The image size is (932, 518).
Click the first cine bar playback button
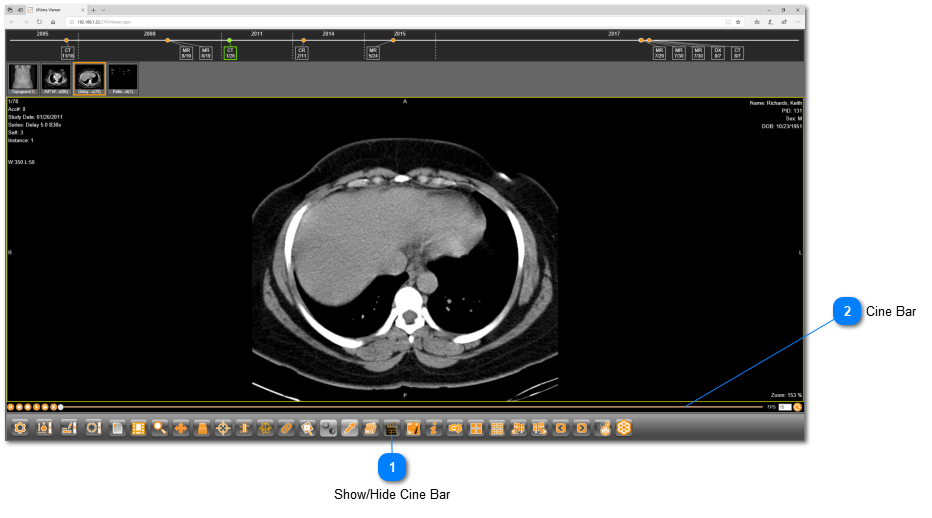(11, 407)
